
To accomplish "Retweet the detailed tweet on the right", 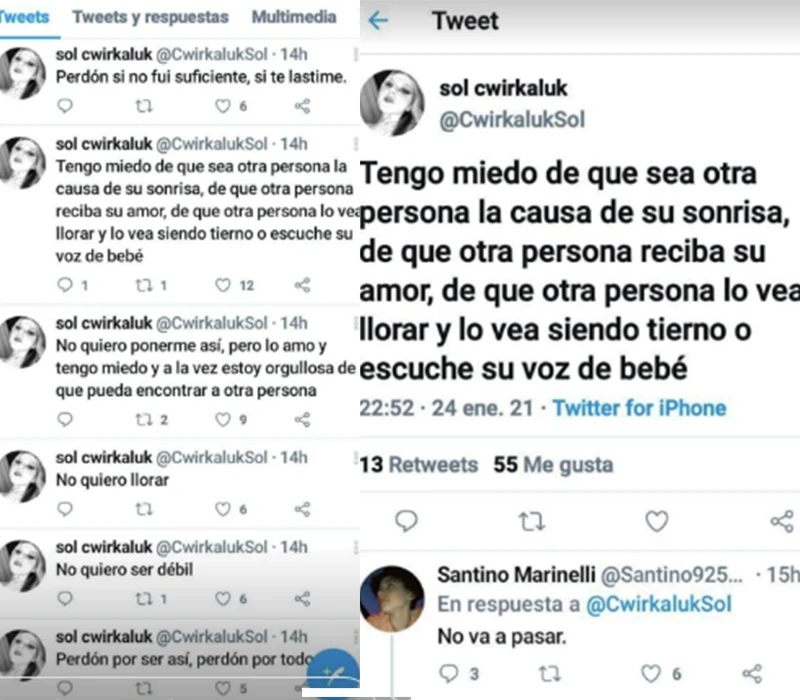I will click(x=532, y=522).
